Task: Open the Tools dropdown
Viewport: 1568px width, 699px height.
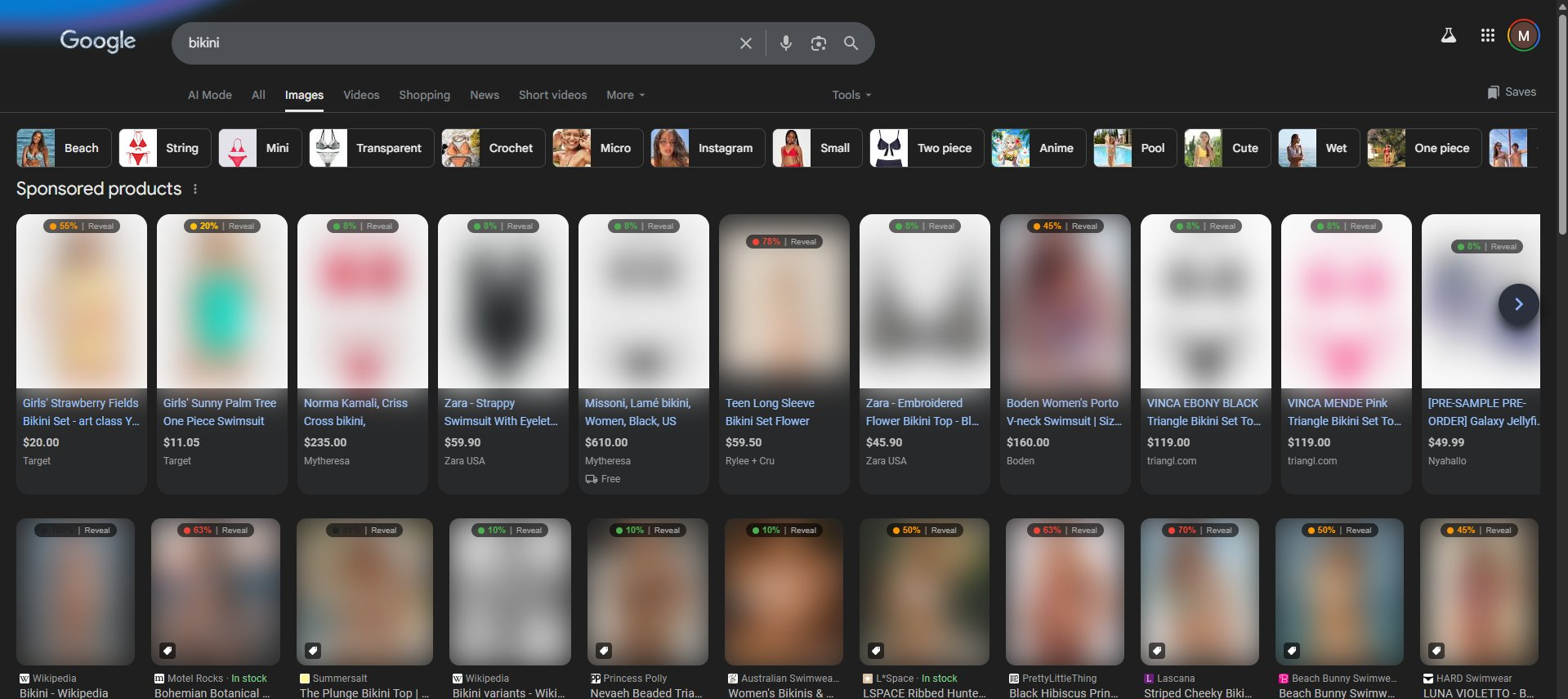Action: [x=851, y=95]
